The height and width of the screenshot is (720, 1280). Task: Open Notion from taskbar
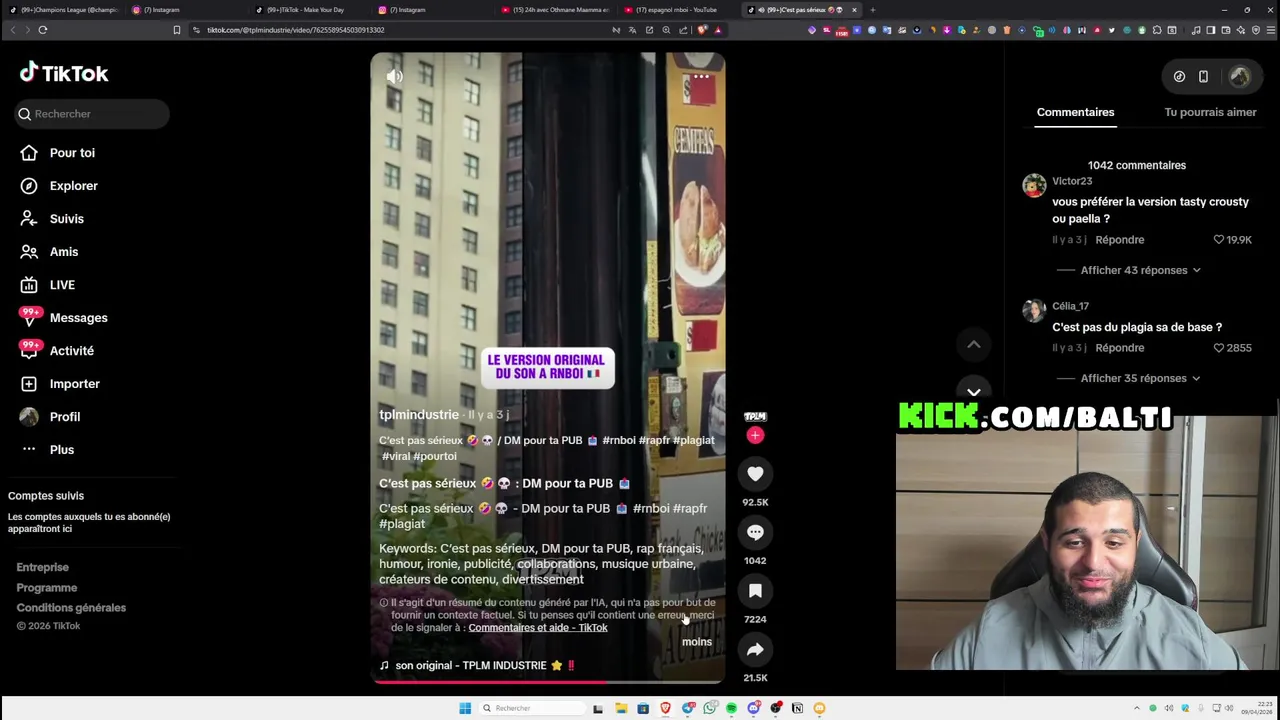coord(797,708)
